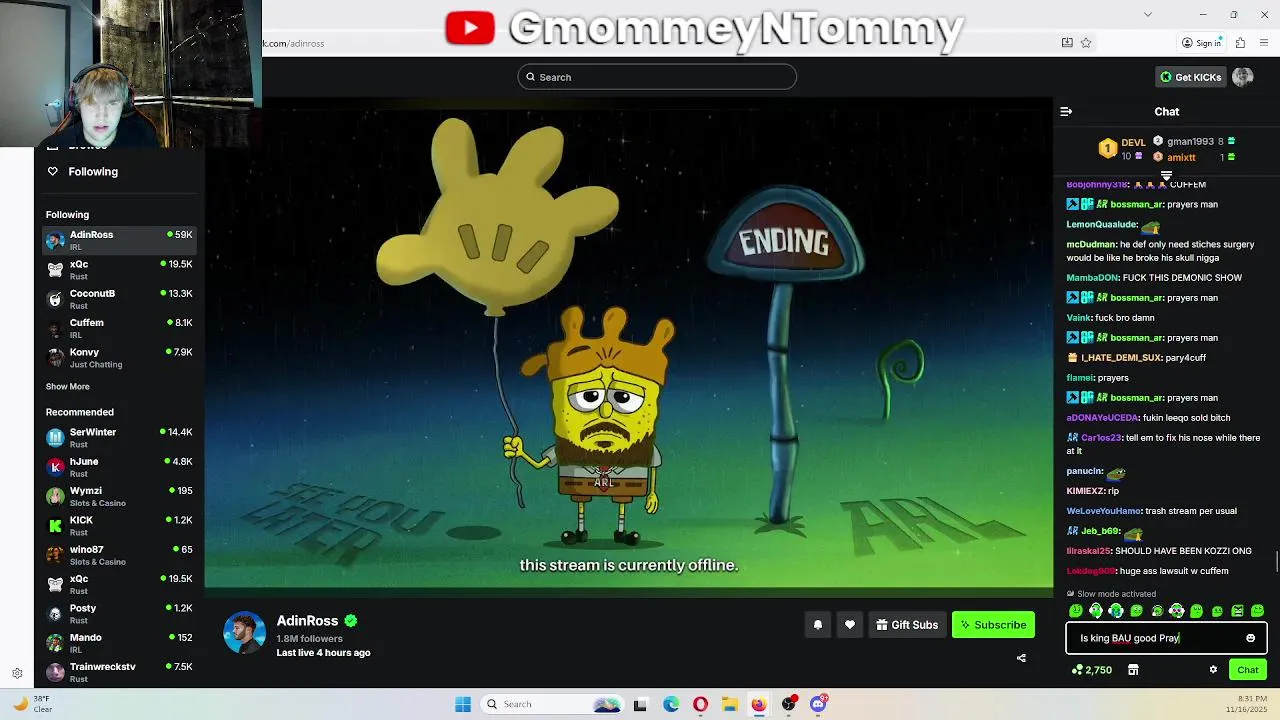The image size is (1280, 720).
Task: Open Mando recommended channel
Action: [x=119, y=643]
